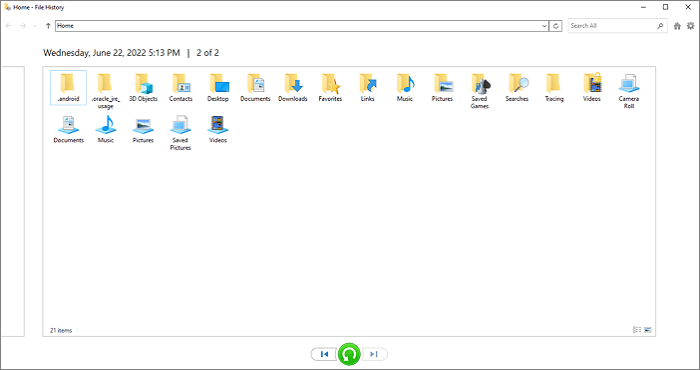The width and height of the screenshot is (700, 370).
Task: Select the Documents library in second row
Action: tap(68, 129)
